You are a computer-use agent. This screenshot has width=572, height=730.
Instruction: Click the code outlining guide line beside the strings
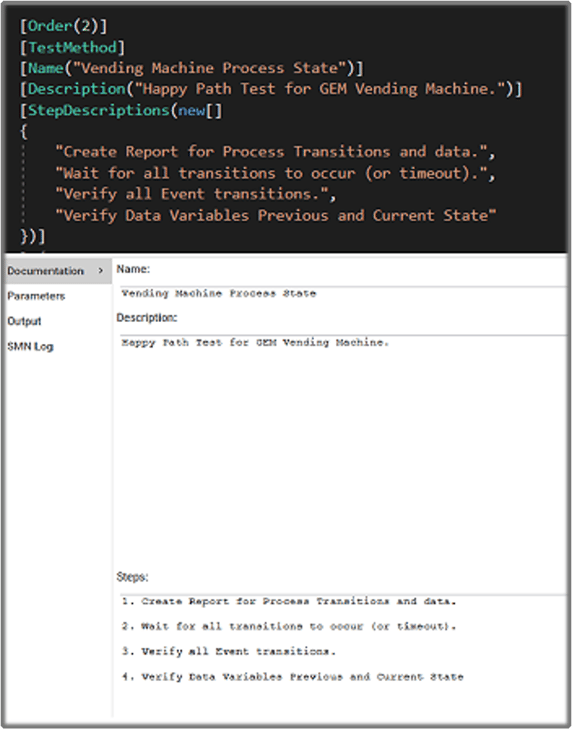(23, 184)
